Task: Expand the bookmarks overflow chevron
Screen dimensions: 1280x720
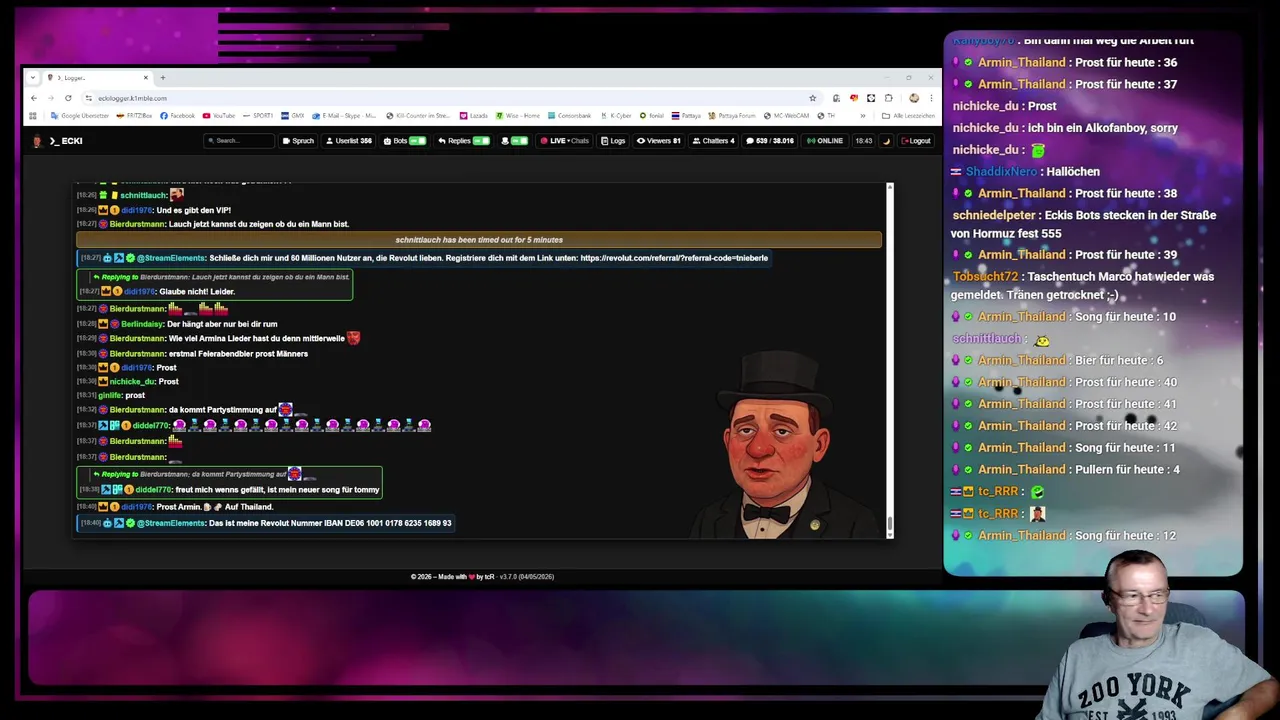Action: [x=863, y=115]
